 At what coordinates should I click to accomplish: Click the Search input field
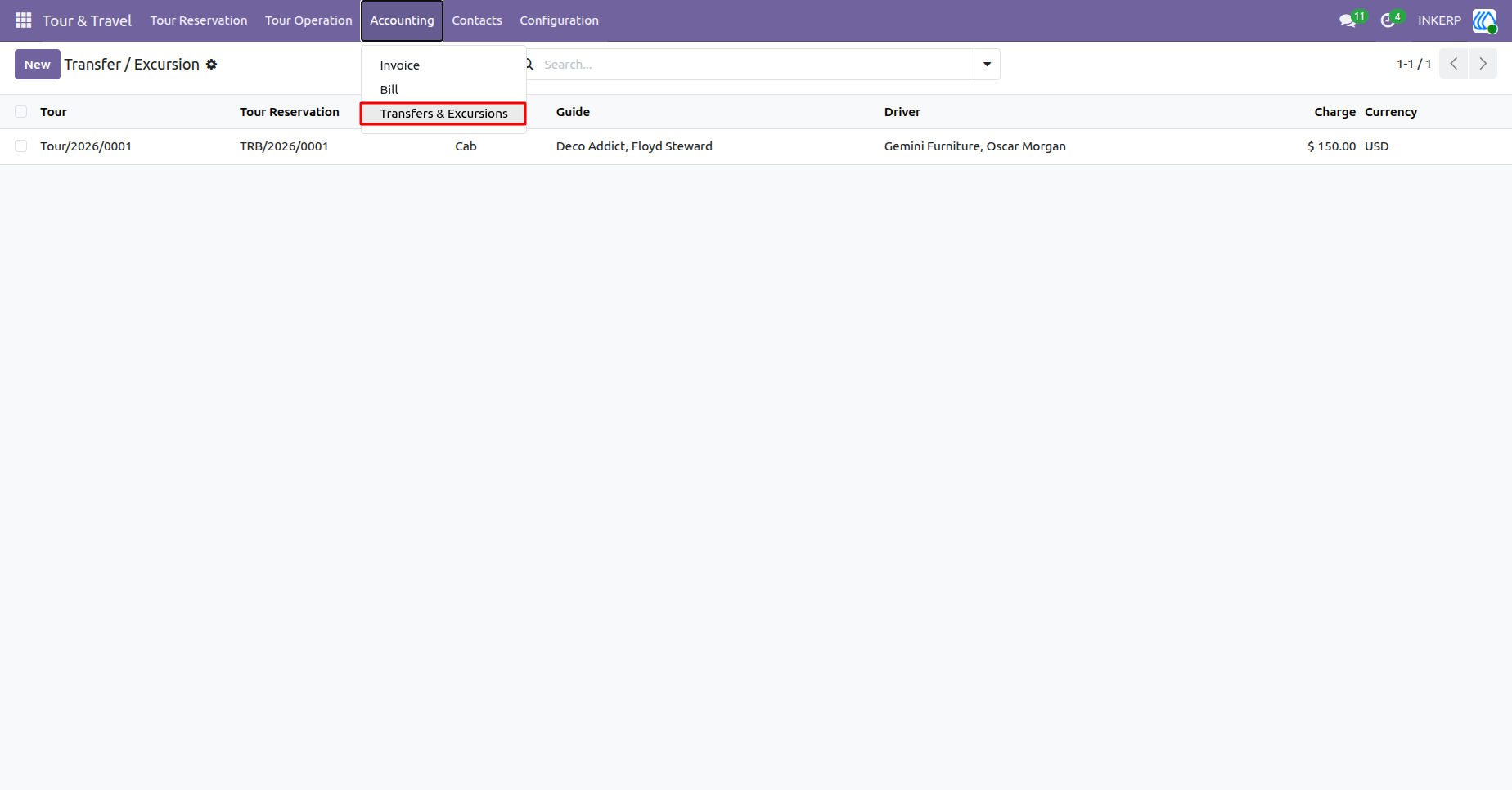pyautogui.click(x=757, y=65)
